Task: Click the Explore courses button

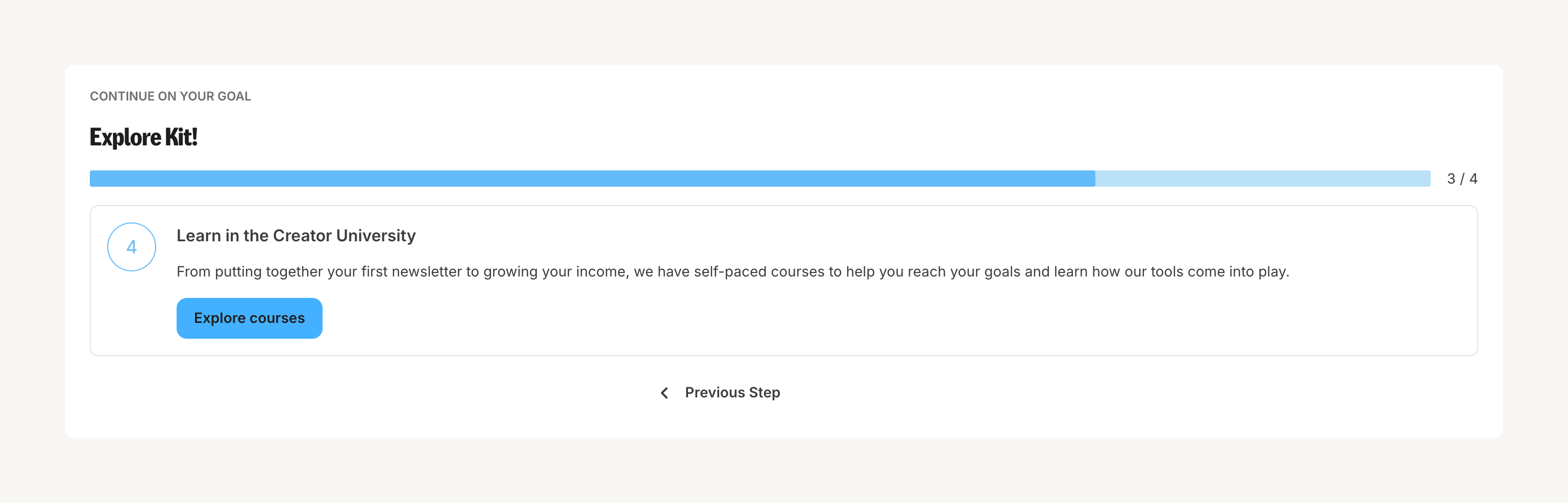Action: click(249, 318)
